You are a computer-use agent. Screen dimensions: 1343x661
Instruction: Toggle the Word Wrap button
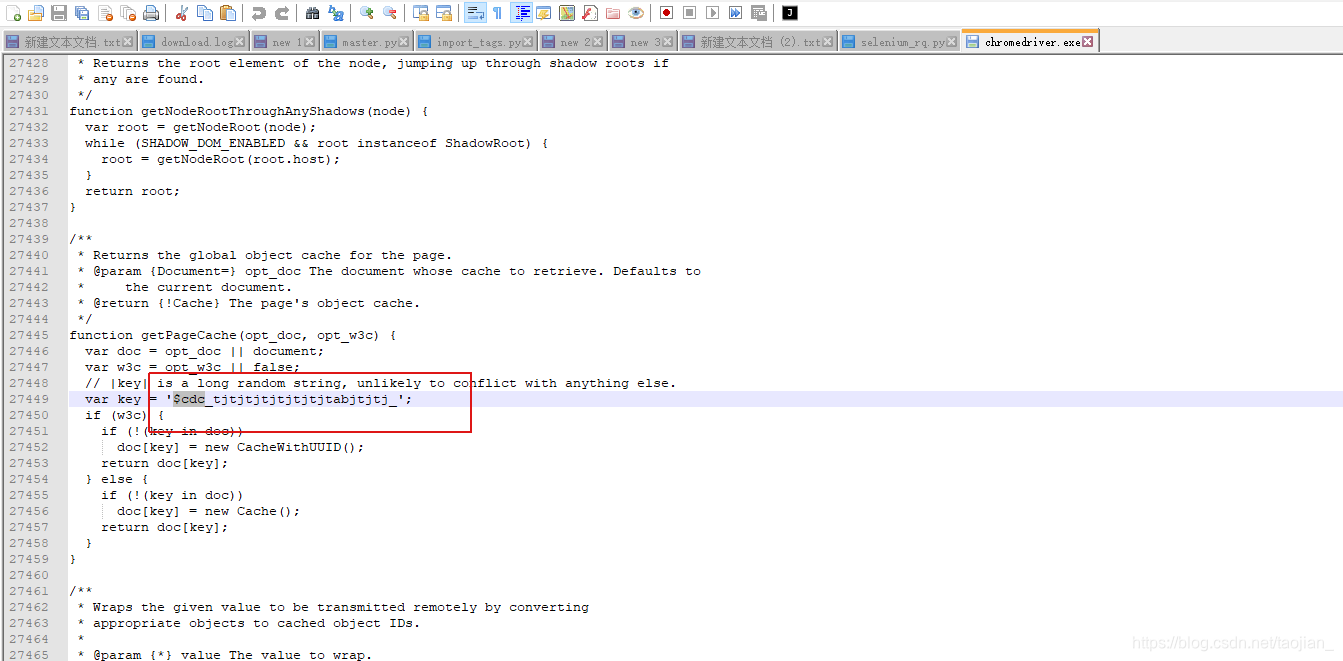point(475,13)
